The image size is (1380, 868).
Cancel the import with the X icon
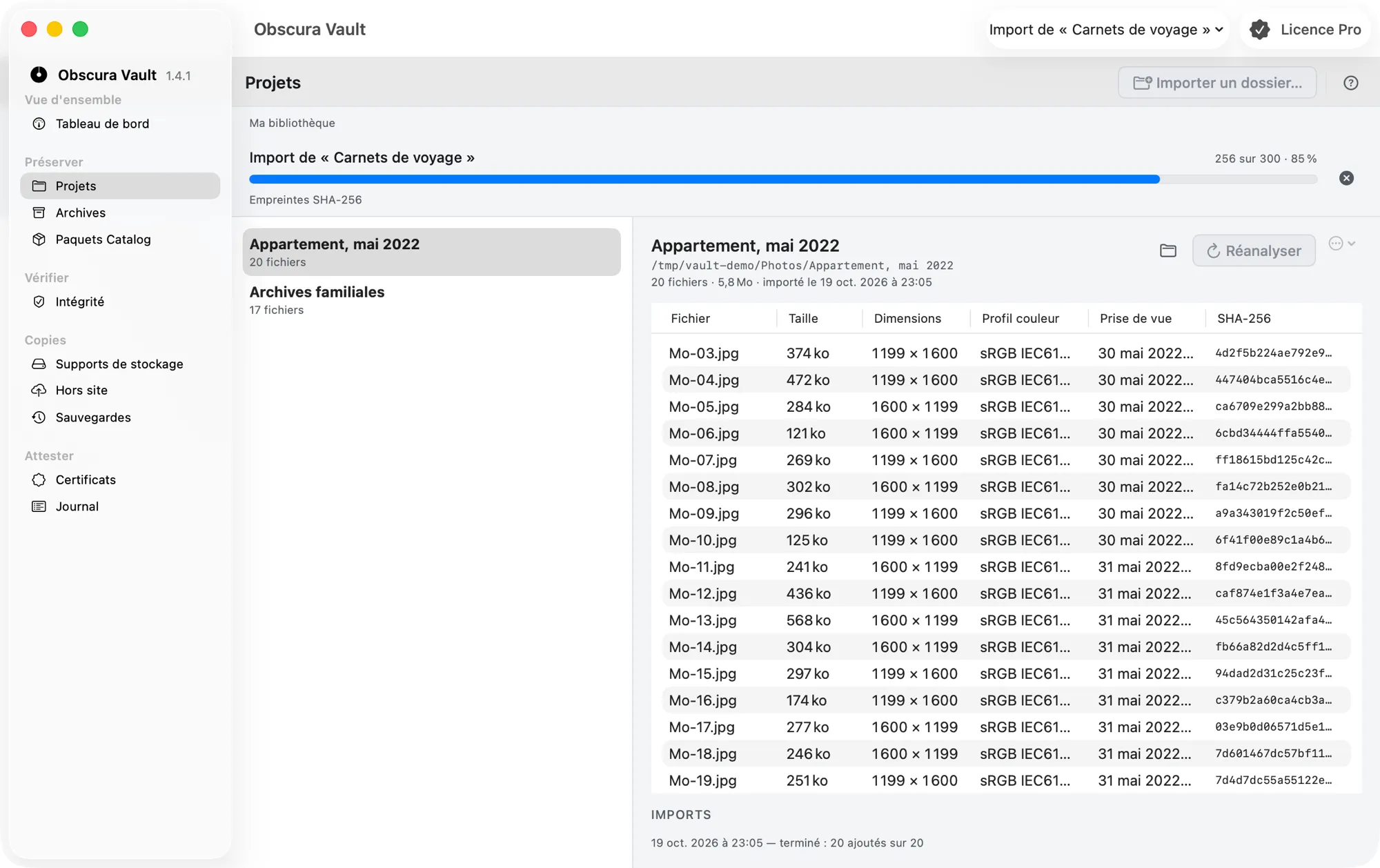(x=1346, y=178)
